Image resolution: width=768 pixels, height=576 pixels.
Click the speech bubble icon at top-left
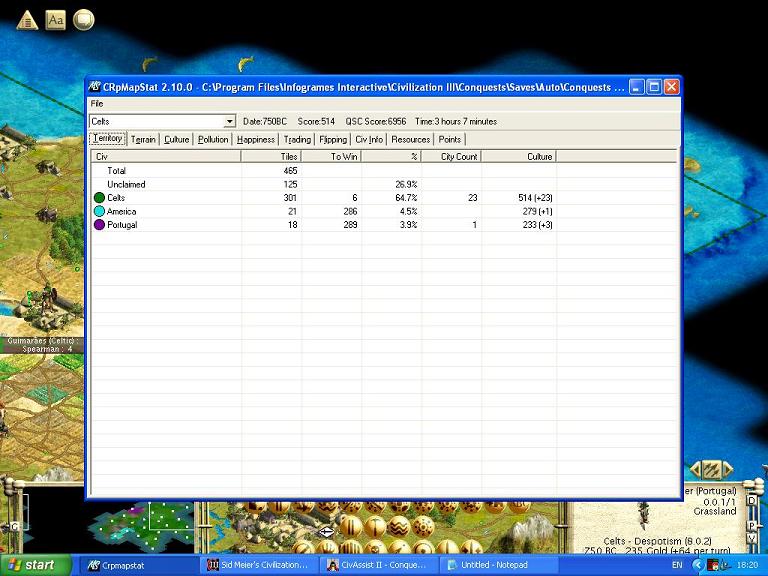84,20
